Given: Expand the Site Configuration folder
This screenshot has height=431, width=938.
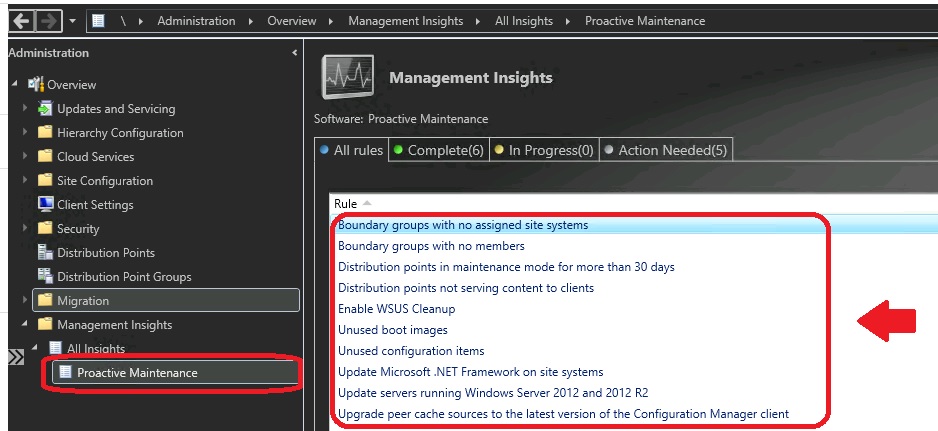Looking at the screenshot, I should 25,180.
